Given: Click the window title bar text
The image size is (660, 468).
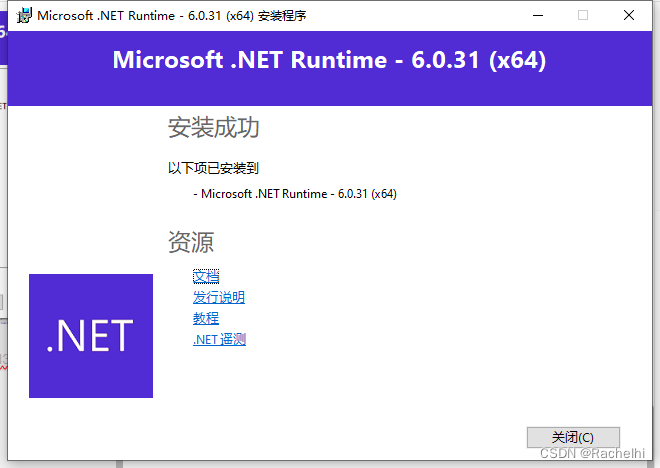Looking at the screenshot, I should click(172, 16).
